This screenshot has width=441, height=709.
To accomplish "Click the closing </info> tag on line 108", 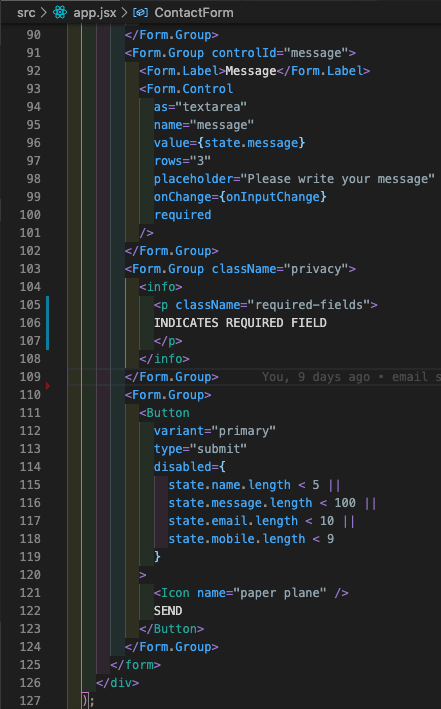I will (165, 359).
